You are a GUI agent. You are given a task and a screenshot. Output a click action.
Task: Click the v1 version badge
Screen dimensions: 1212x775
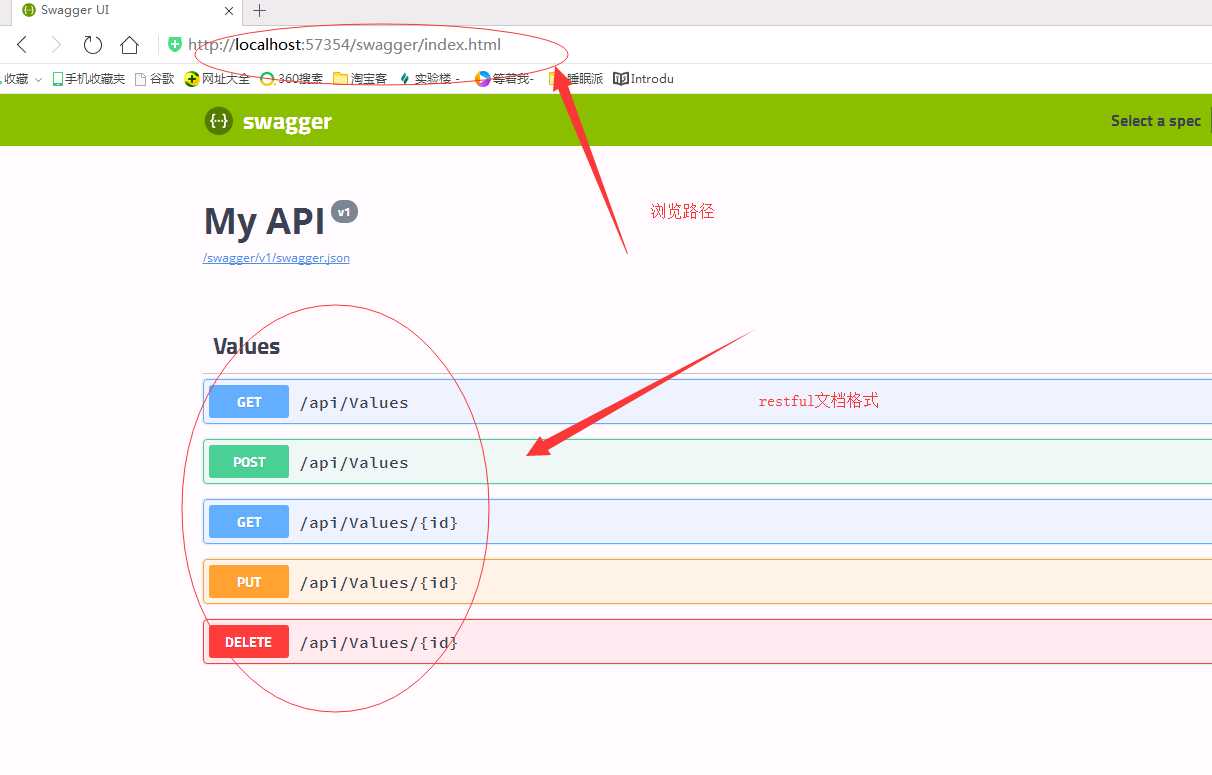344,212
